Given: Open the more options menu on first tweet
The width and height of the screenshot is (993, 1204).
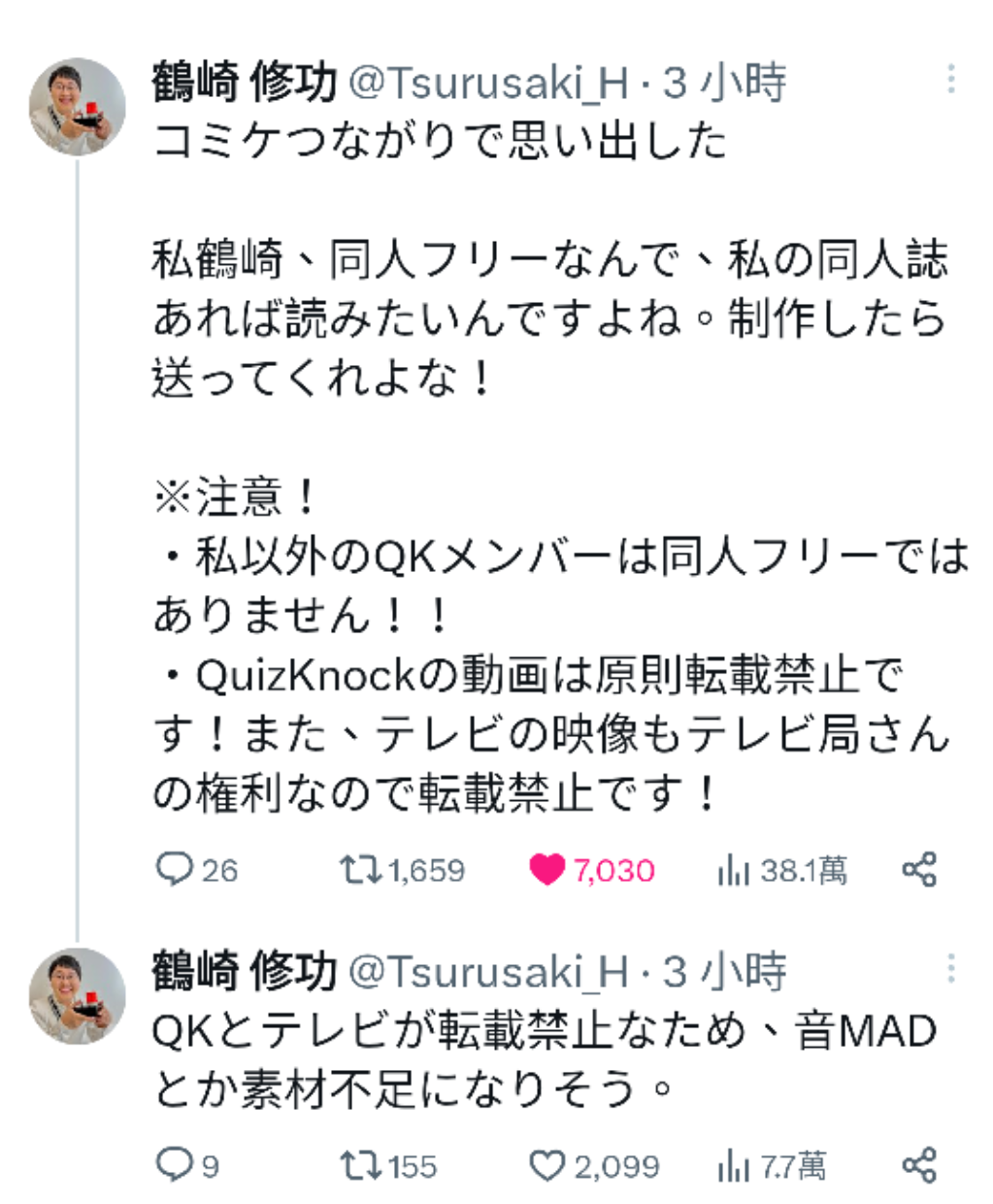Looking at the screenshot, I should [951, 80].
